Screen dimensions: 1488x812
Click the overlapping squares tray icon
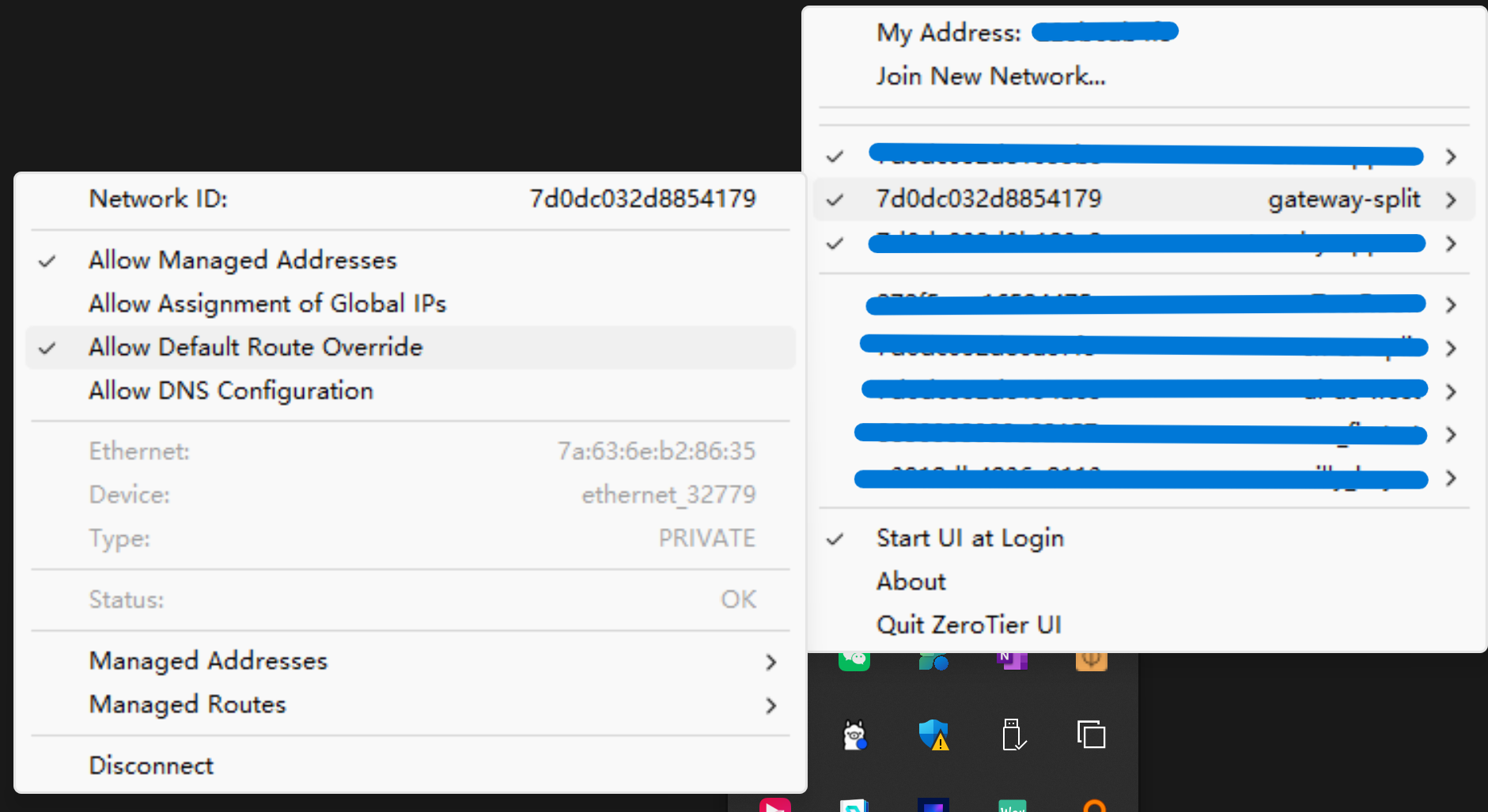[1092, 735]
